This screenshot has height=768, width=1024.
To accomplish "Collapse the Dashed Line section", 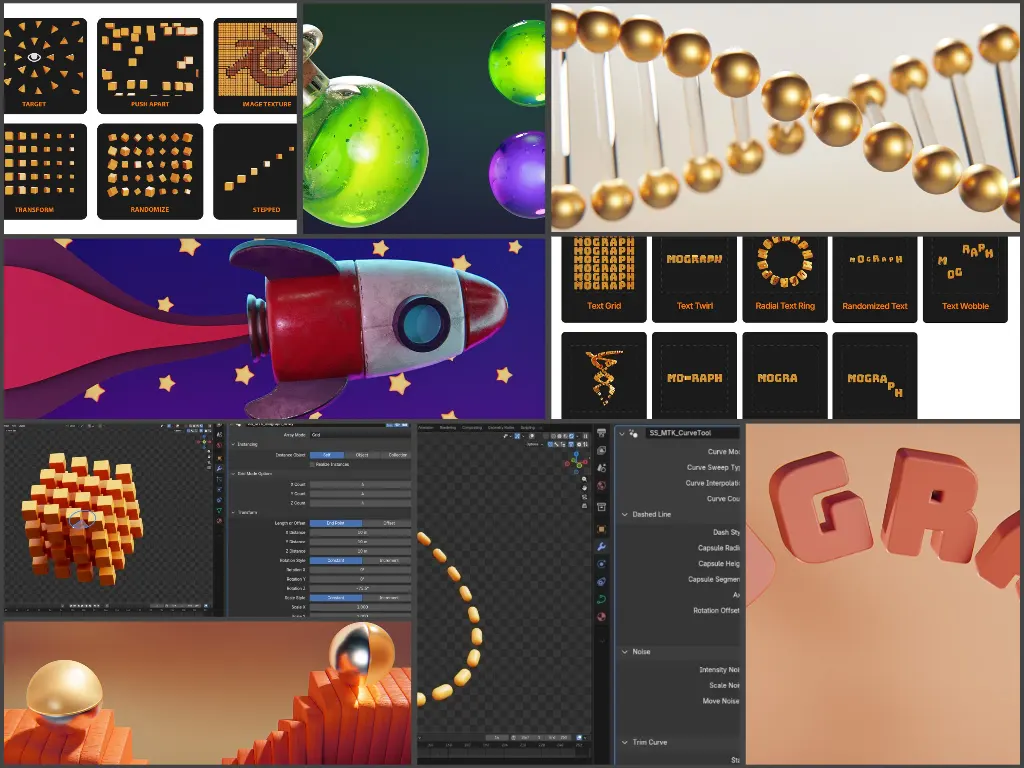I will click(625, 515).
